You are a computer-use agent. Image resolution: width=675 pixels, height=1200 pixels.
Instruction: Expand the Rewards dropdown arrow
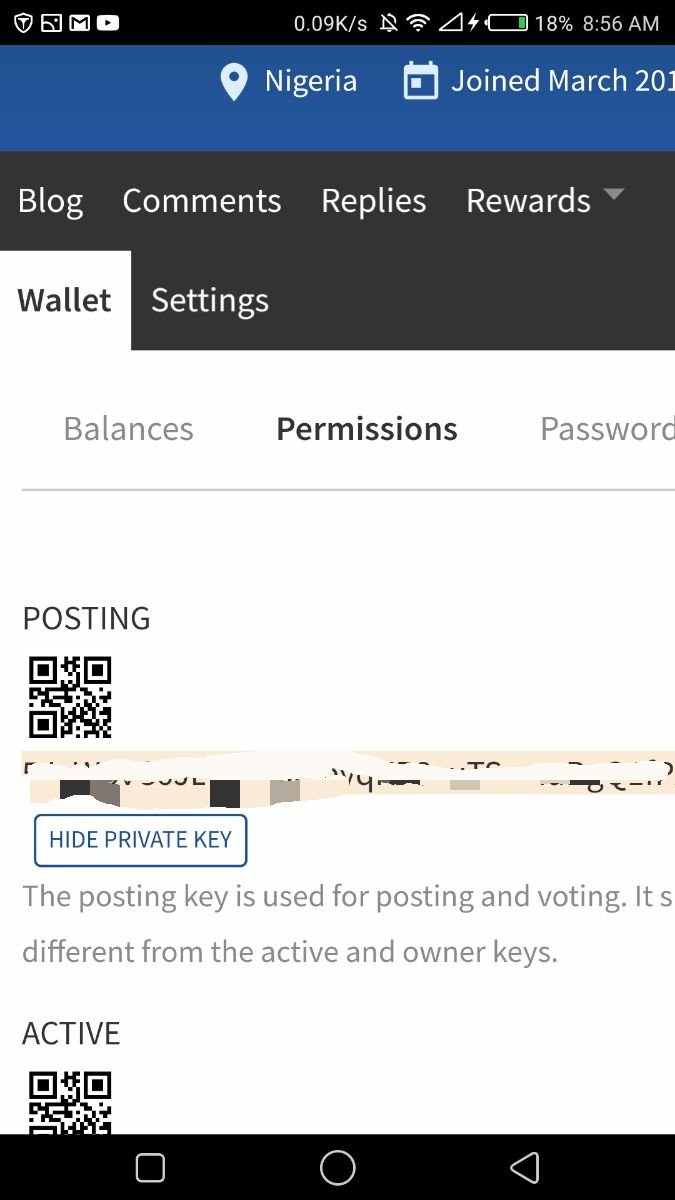tap(614, 194)
